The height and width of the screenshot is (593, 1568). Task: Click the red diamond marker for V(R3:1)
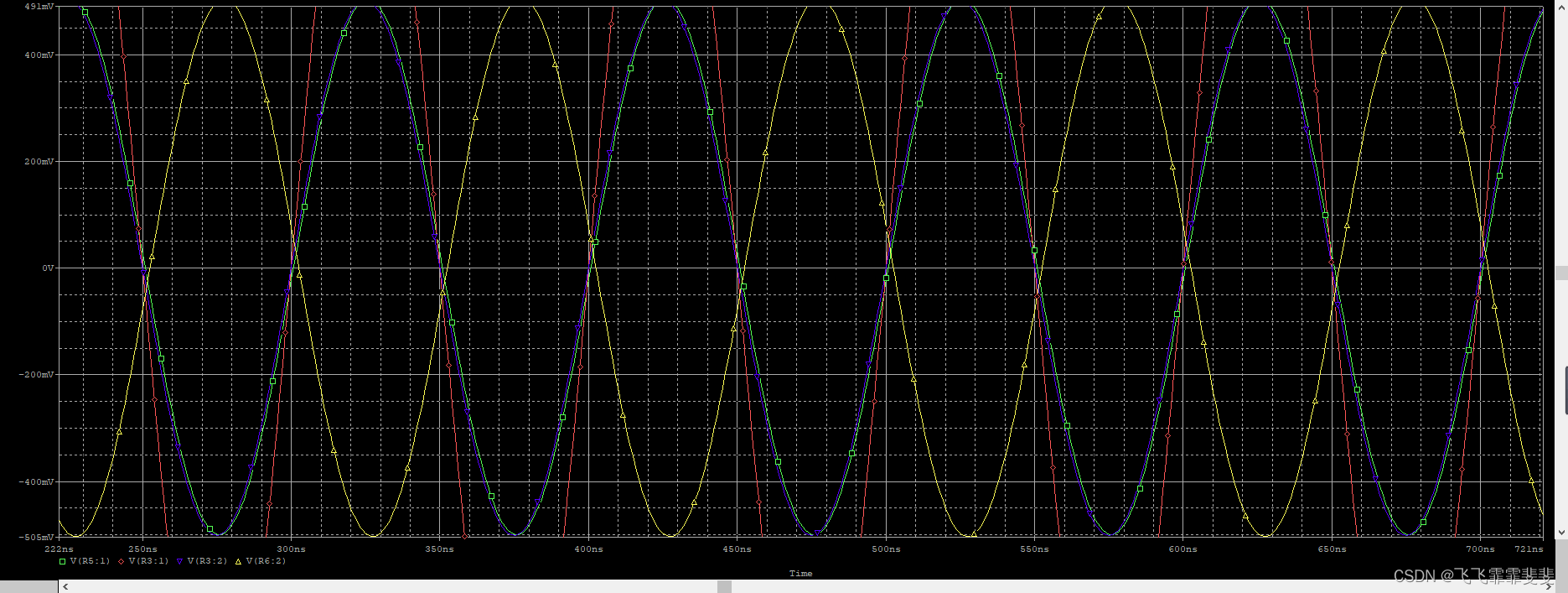[122, 561]
